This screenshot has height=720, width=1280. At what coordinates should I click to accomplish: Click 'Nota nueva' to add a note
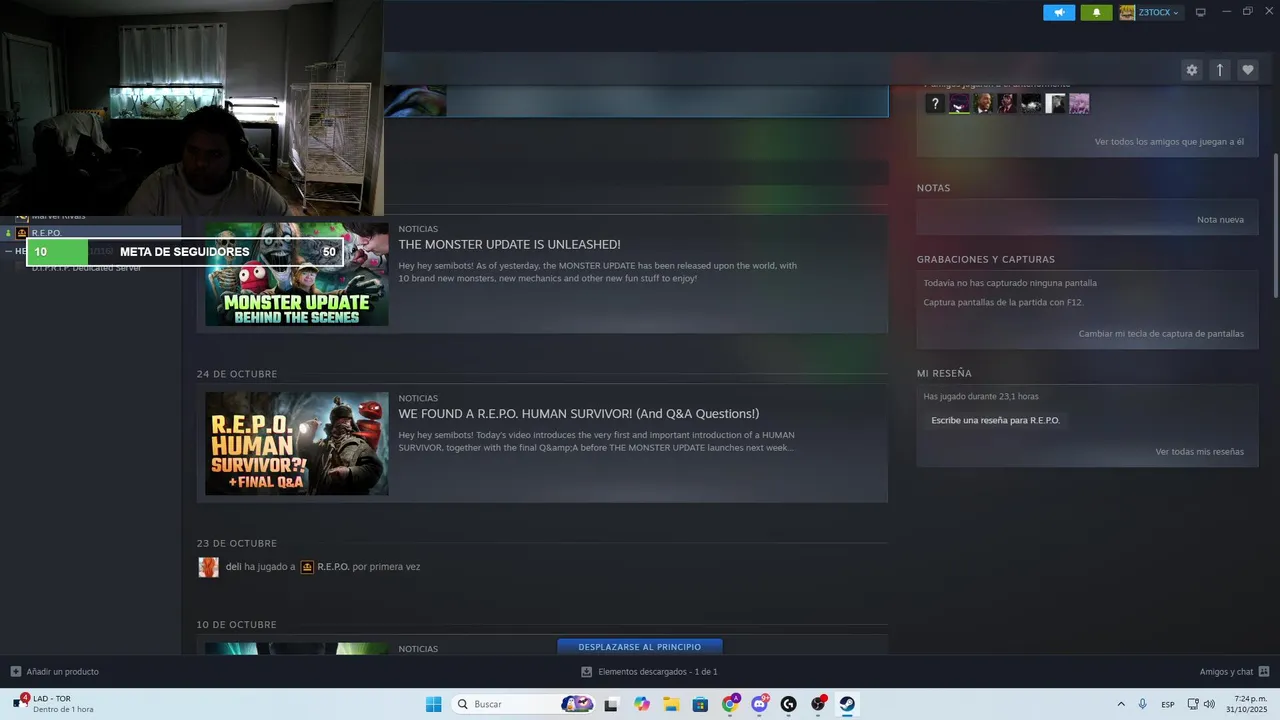point(1220,220)
